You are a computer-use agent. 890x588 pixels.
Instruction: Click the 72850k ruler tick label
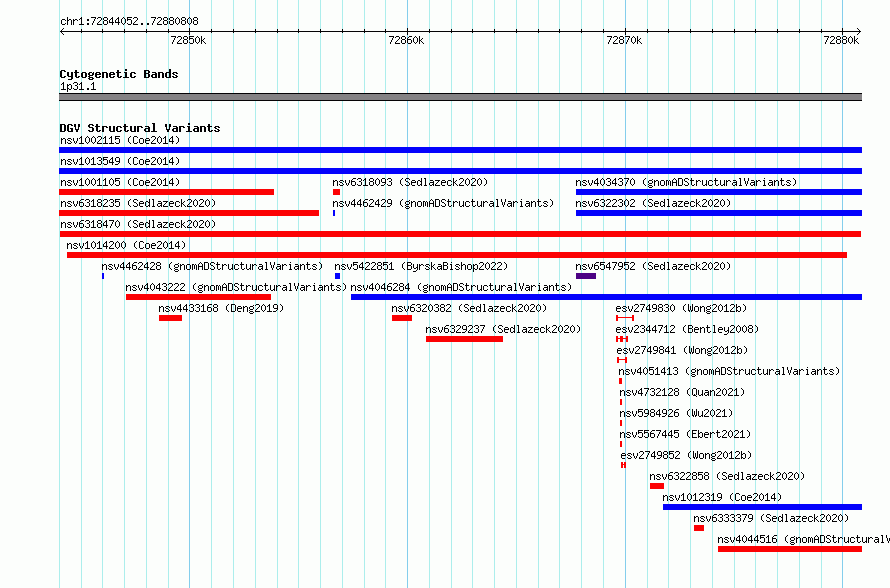tap(188, 40)
